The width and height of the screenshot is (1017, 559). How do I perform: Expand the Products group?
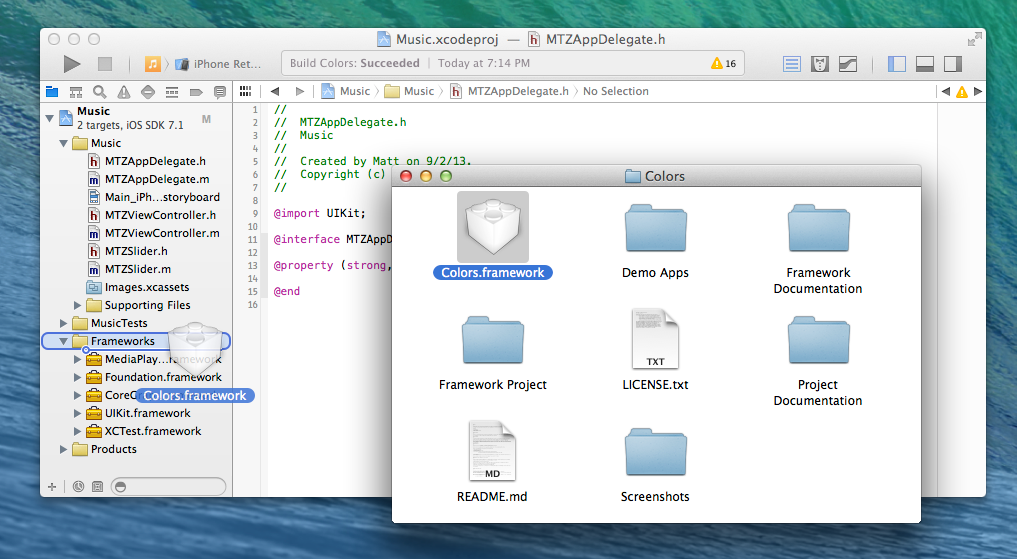click(x=64, y=449)
